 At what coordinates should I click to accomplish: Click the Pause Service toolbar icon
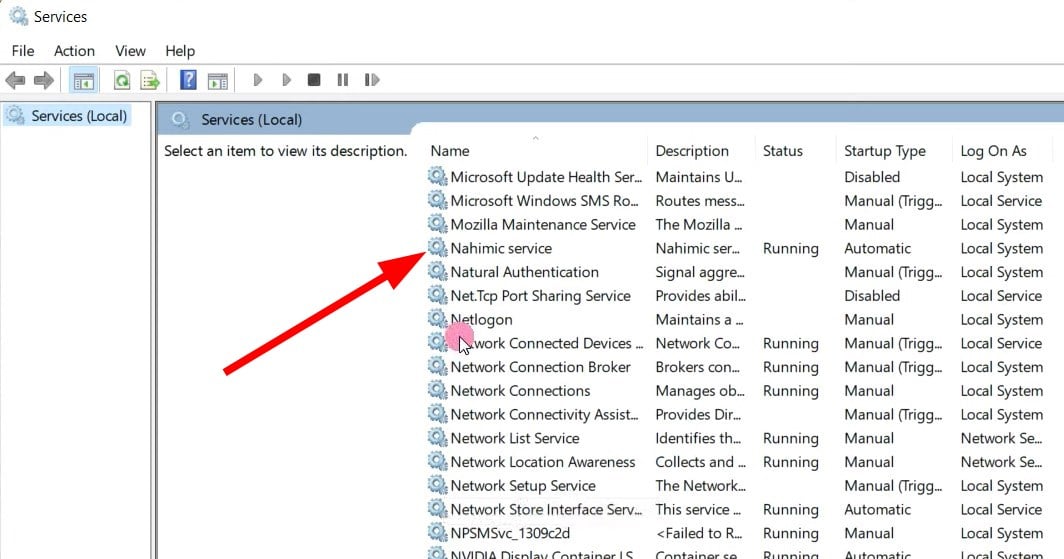point(343,80)
